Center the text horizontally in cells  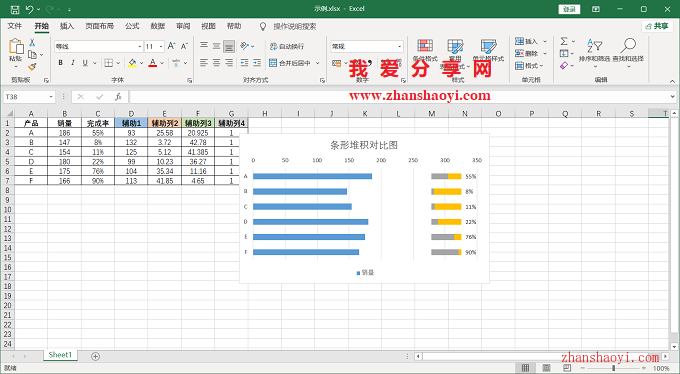pyautogui.click(x=216, y=63)
